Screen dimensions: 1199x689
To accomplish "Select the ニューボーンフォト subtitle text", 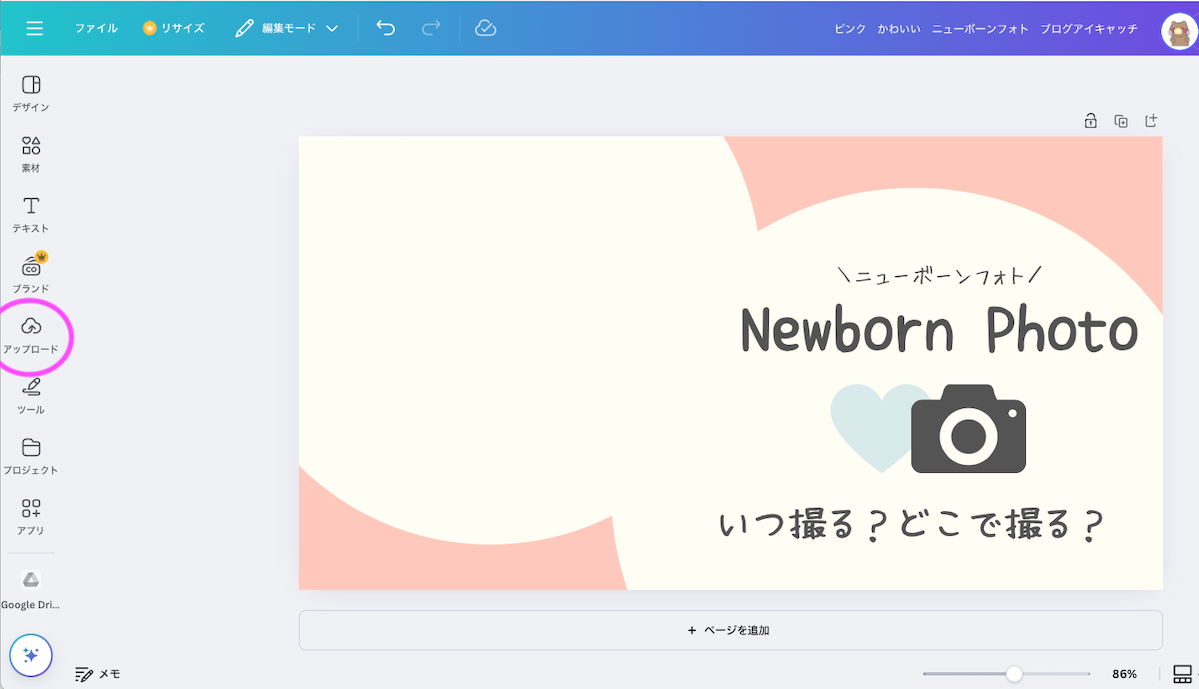I will [x=939, y=275].
